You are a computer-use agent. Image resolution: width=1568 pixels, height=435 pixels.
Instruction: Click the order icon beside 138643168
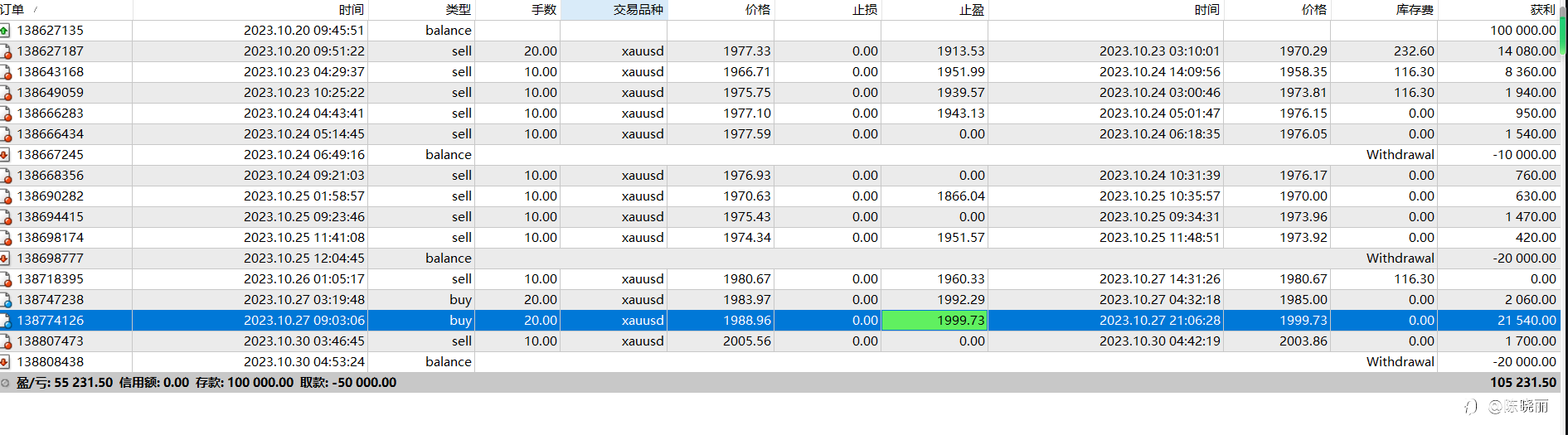point(5,72)
